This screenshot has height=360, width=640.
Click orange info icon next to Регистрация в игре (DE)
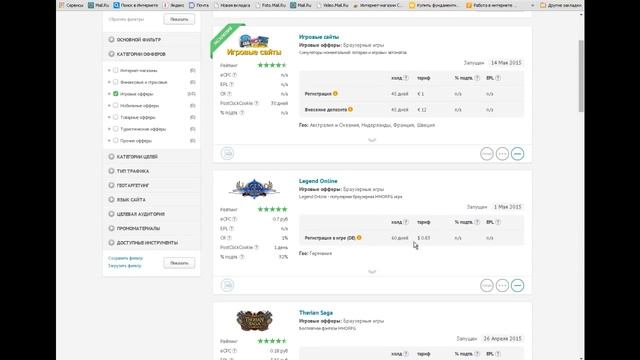(359, 238)
